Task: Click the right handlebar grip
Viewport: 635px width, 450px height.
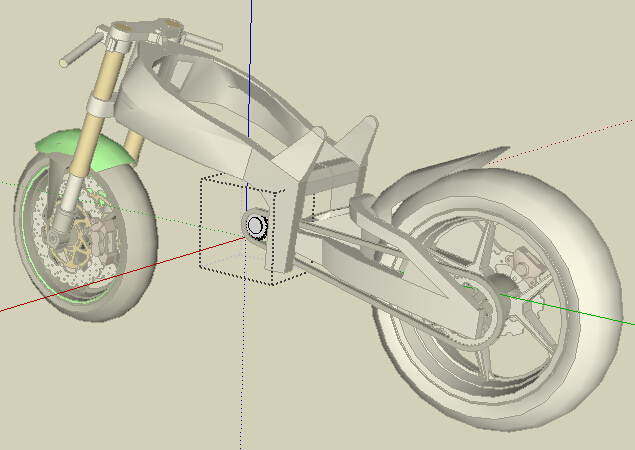Action: (202, 41)
